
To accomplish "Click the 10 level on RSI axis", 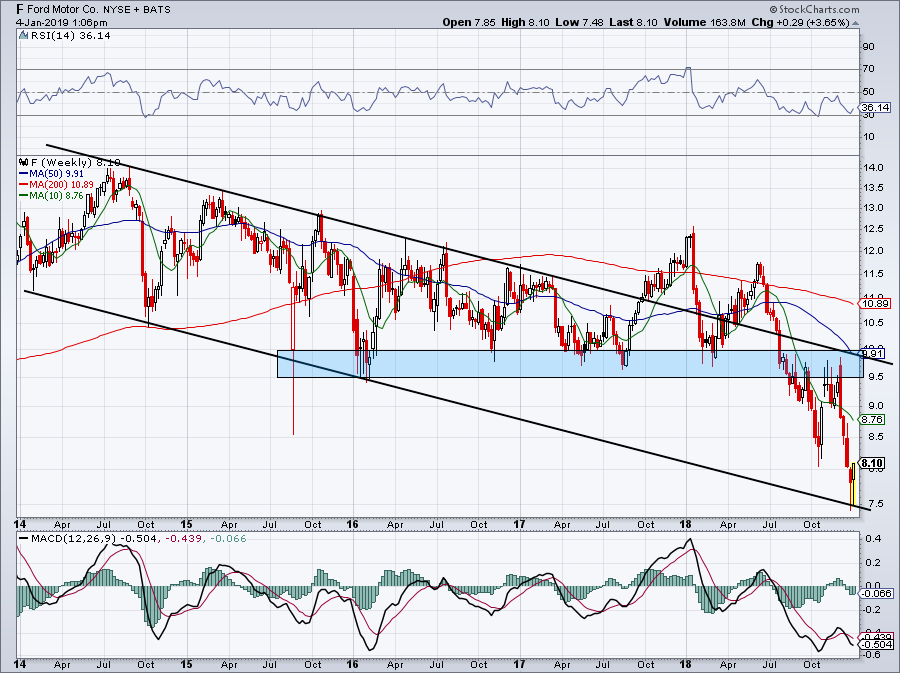I will 868,137.
